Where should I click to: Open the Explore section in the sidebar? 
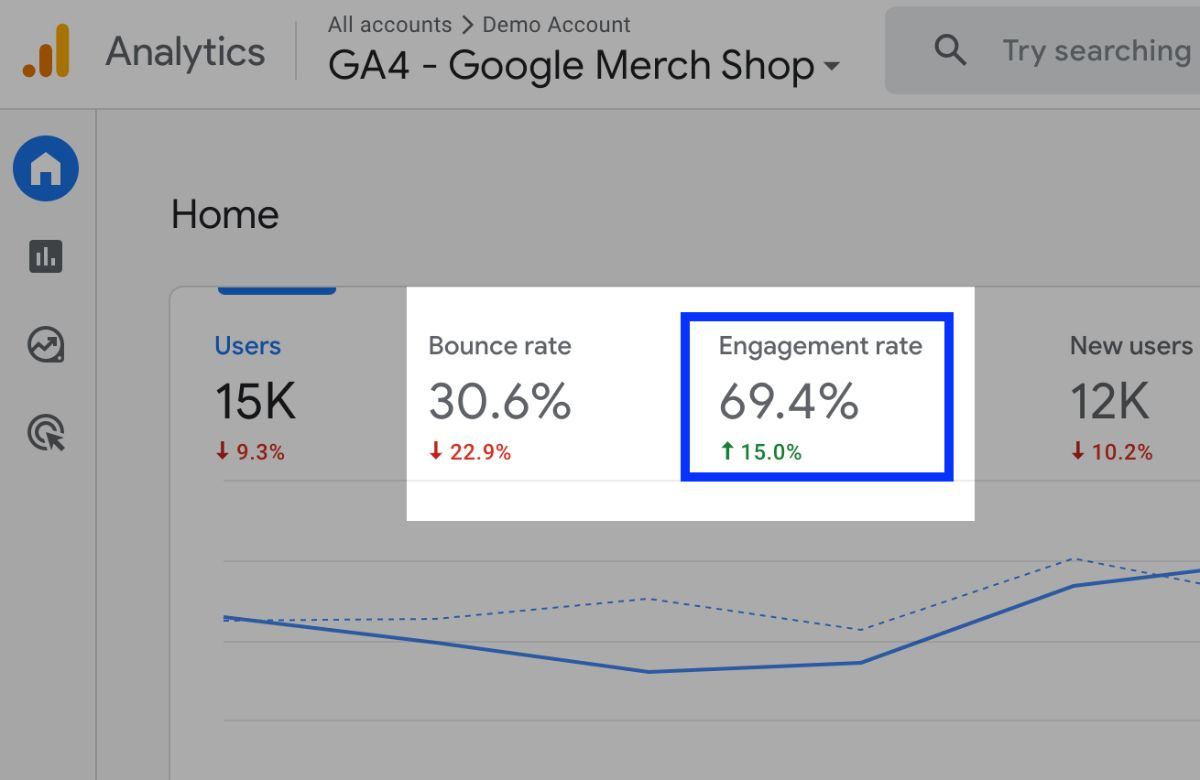tap(45, 344)
